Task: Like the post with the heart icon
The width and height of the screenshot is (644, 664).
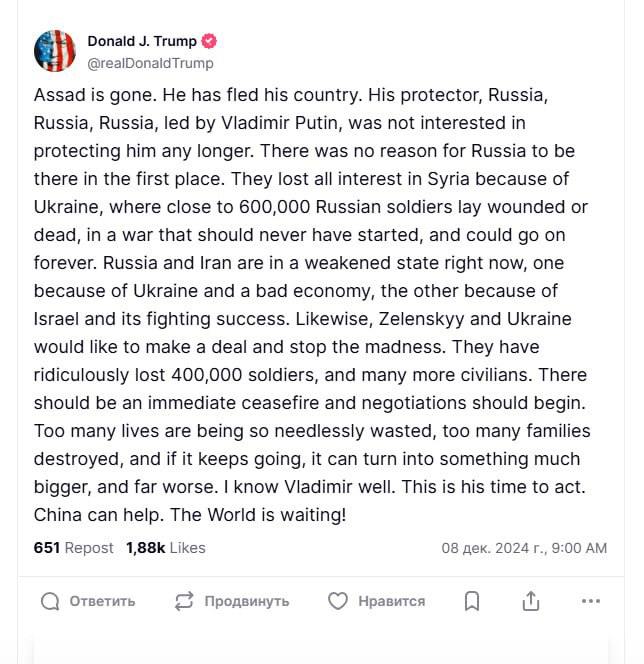Action: pyautogui.click(x=338, y=601)
